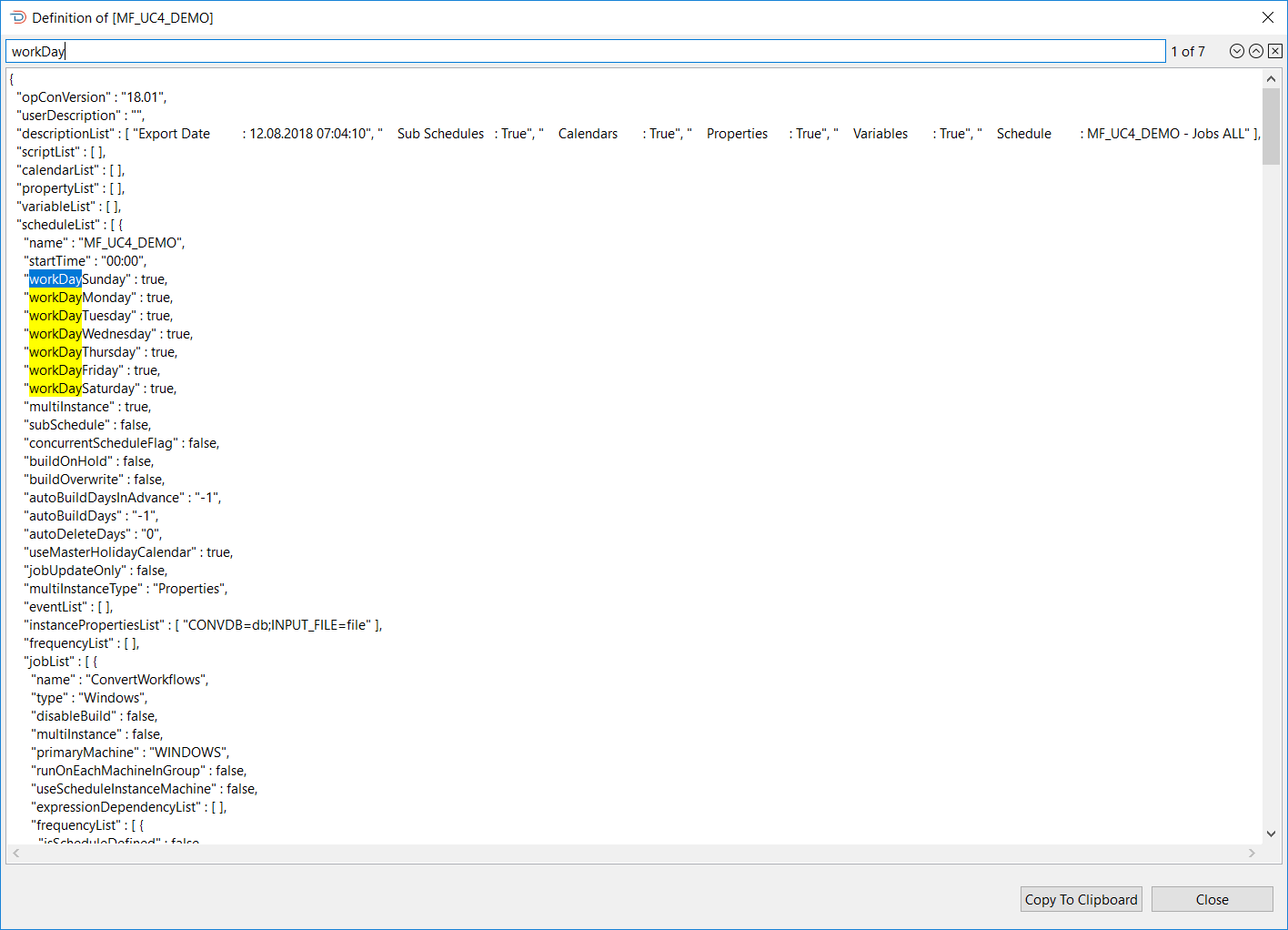Close the search bar icon
The width and height of the screenshot is (1288, 930).
(1275, 52)
